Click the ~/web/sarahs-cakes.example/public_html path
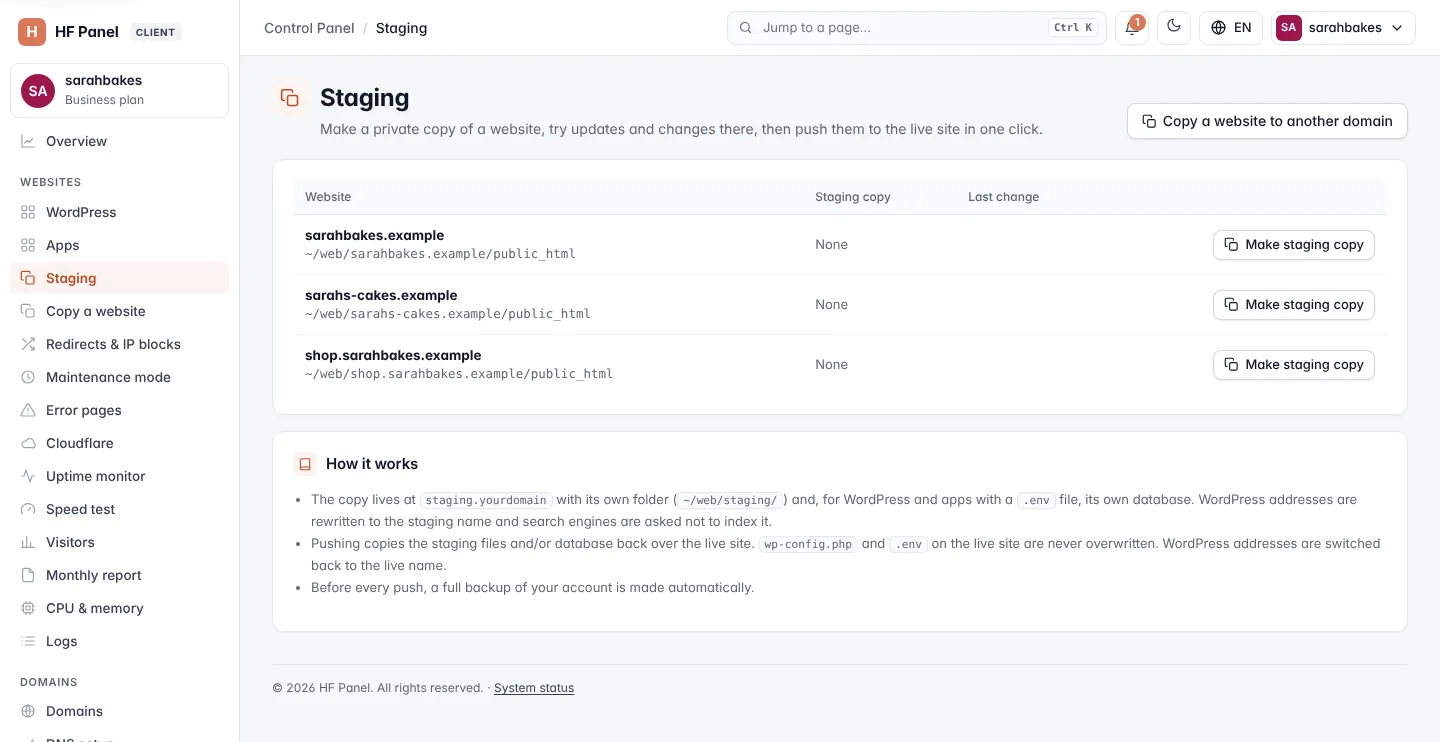The height and width of the screenshot is (742, 1440). pyautogui.click(x=448, y=314)
